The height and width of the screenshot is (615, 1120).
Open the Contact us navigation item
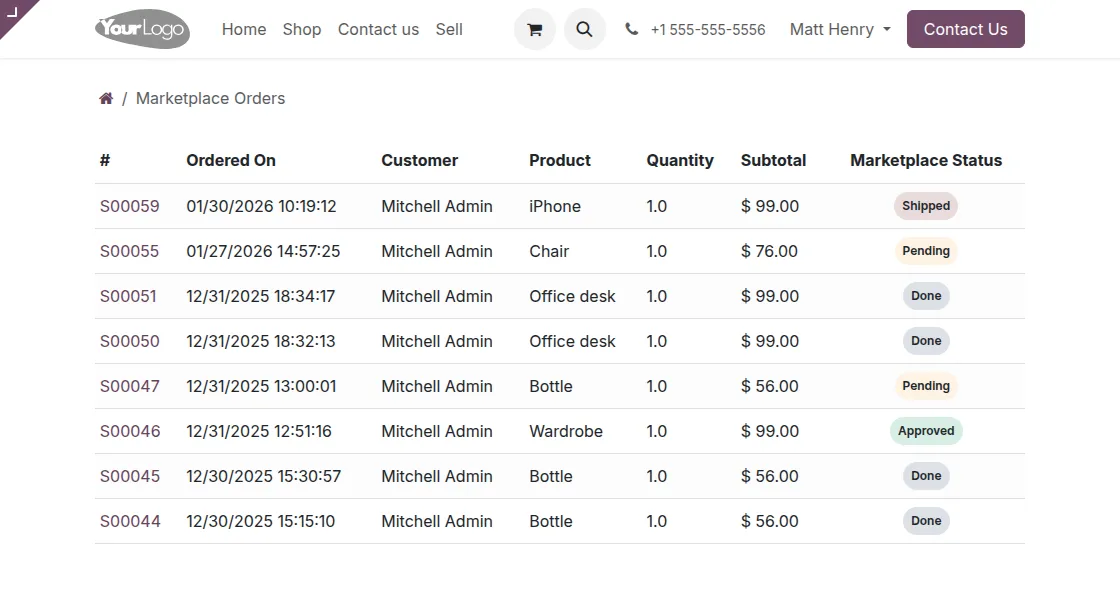tap(378, 30)
